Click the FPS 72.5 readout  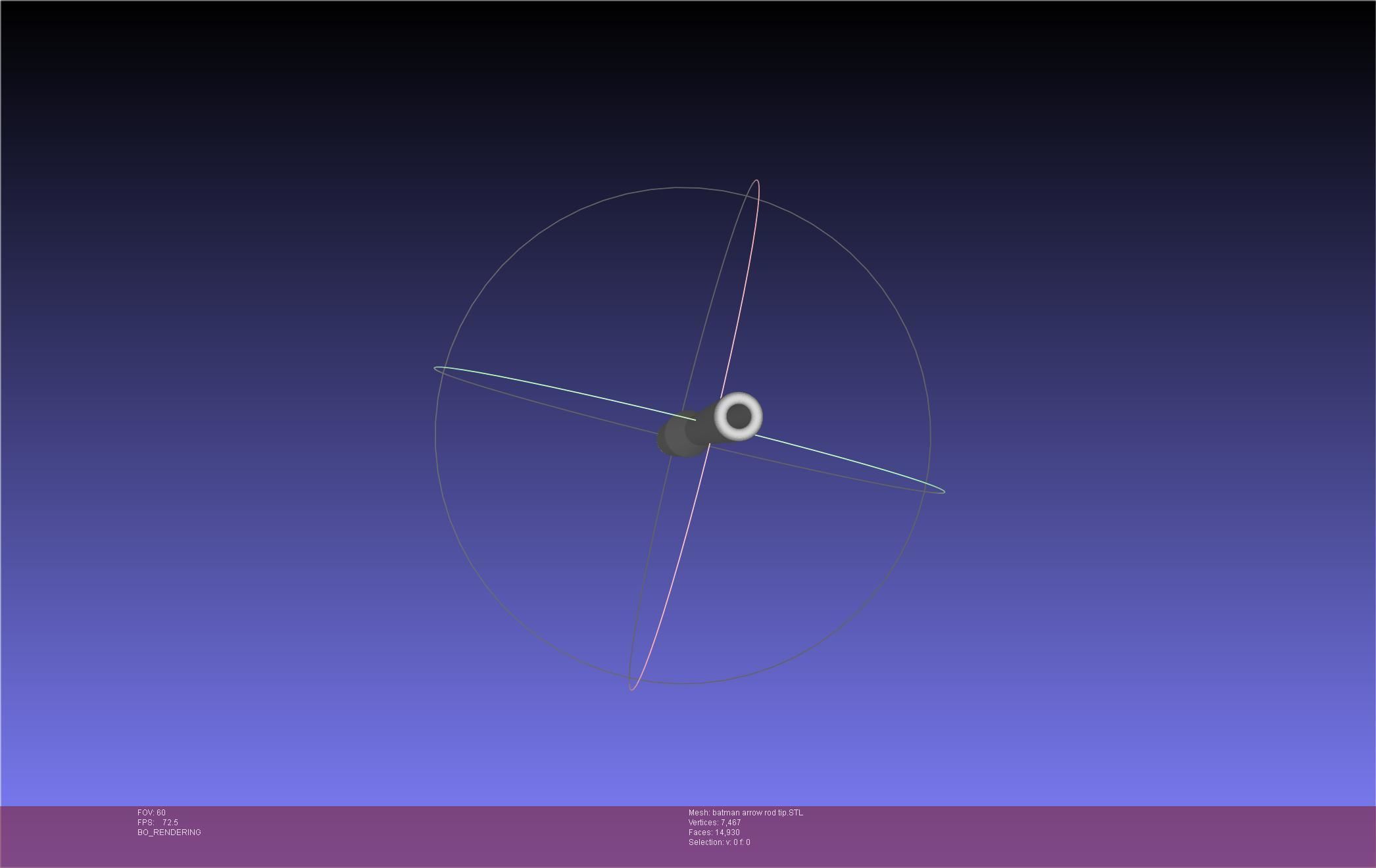pos(158,823)
